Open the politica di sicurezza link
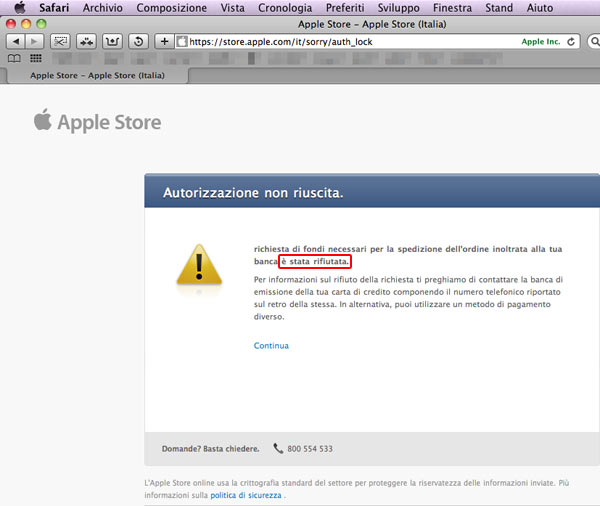 tap(246, 495)
